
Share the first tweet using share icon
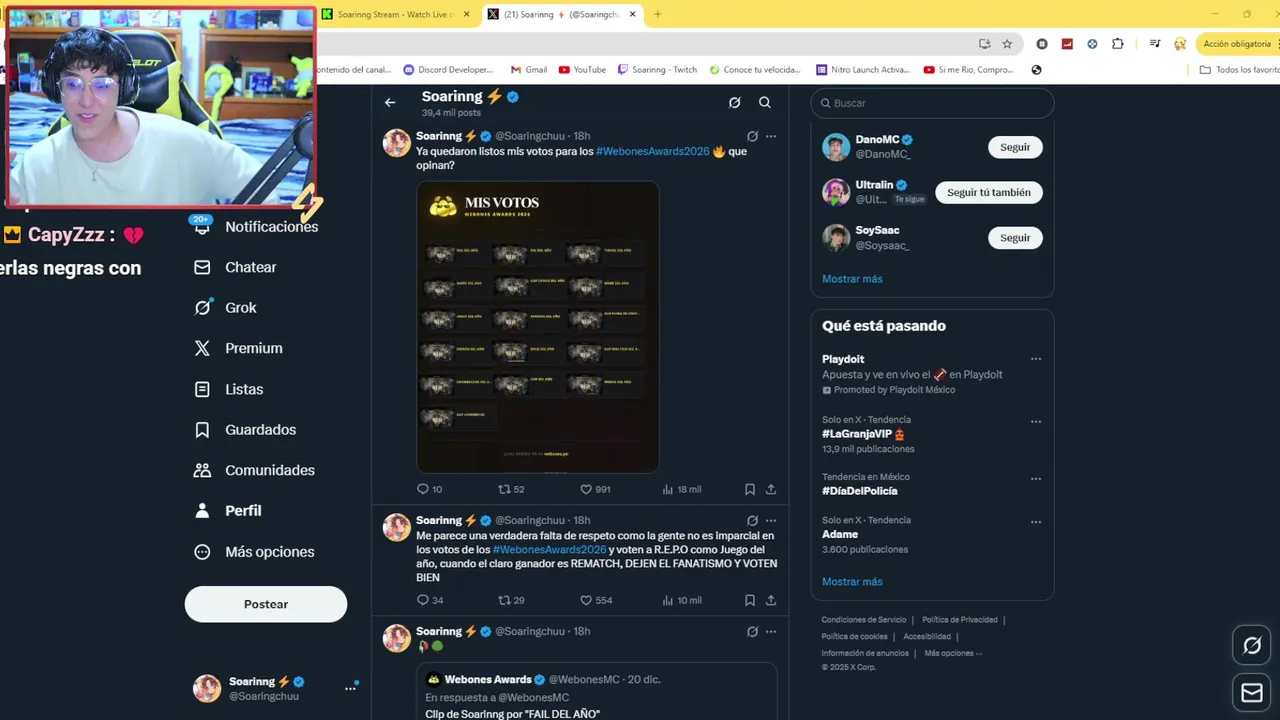(771, 489)
